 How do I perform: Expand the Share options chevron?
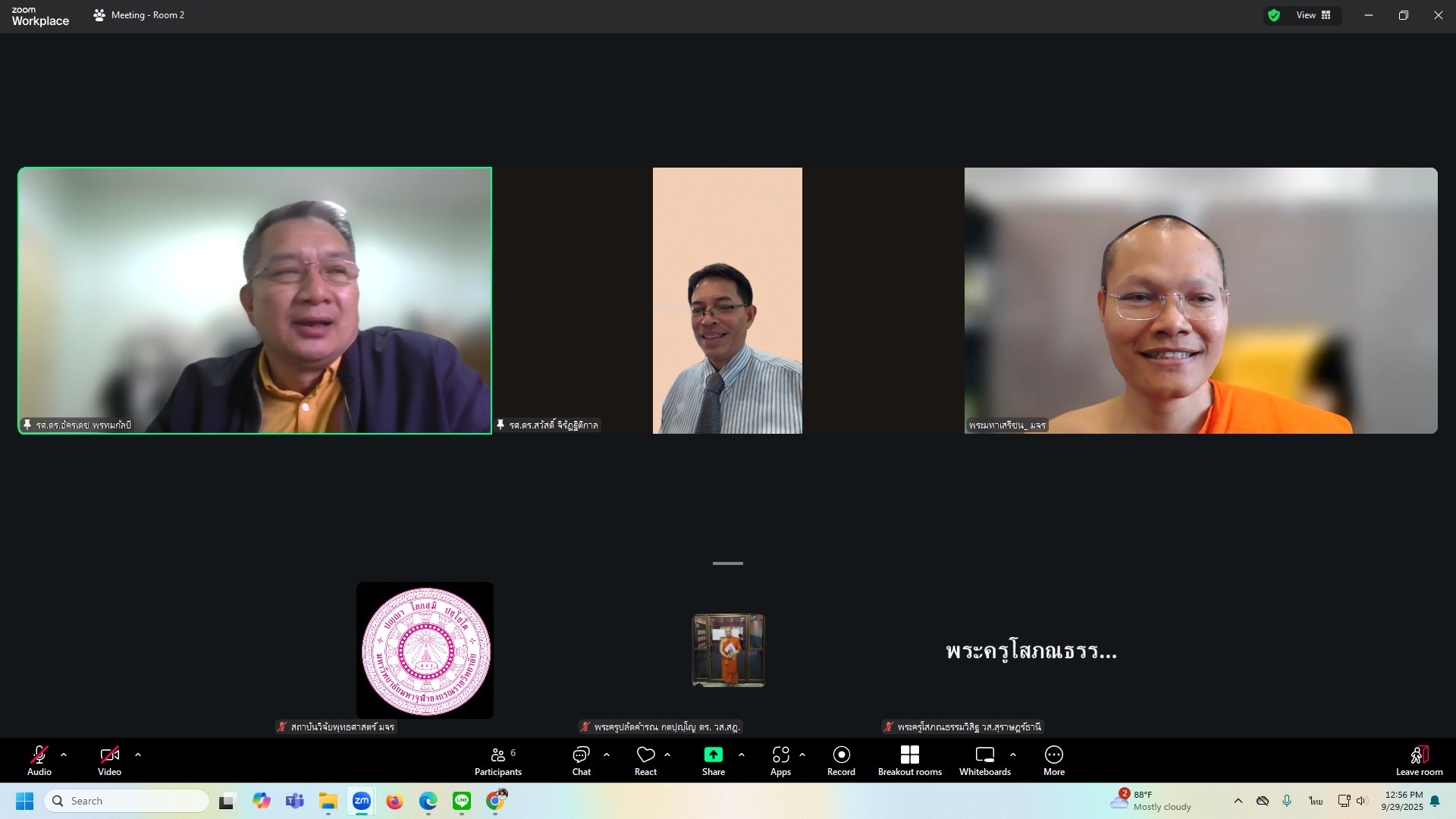tap(742, 755)
